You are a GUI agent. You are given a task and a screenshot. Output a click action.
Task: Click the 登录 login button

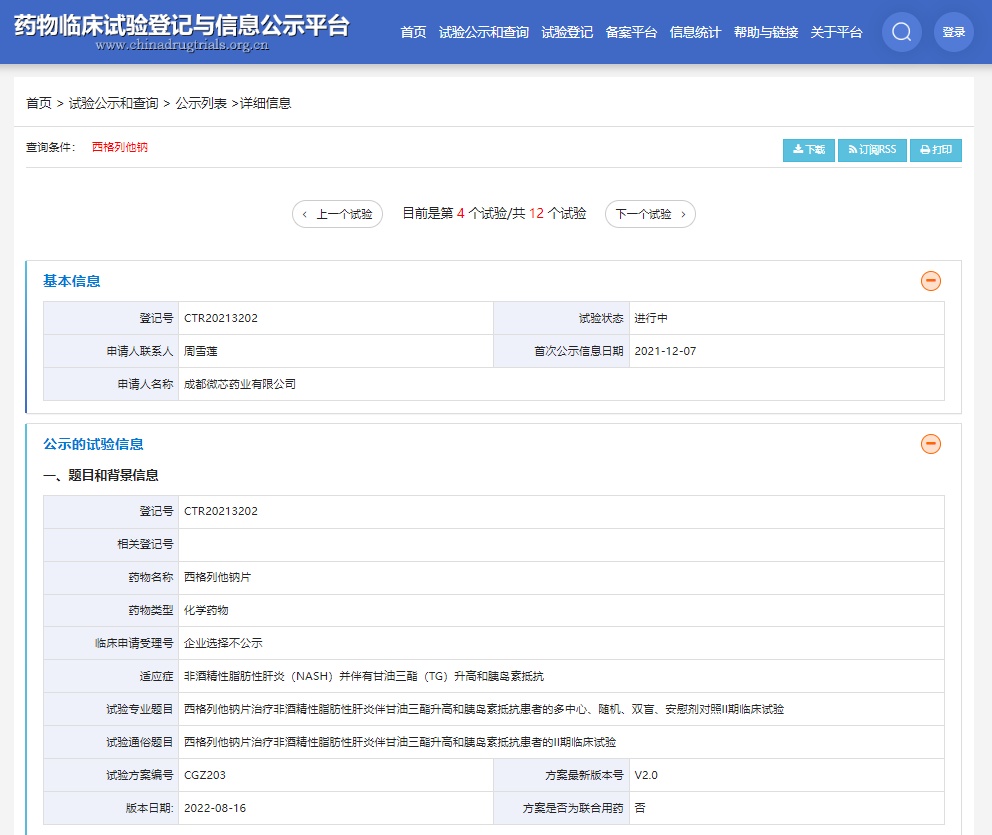tap(953, 32)
